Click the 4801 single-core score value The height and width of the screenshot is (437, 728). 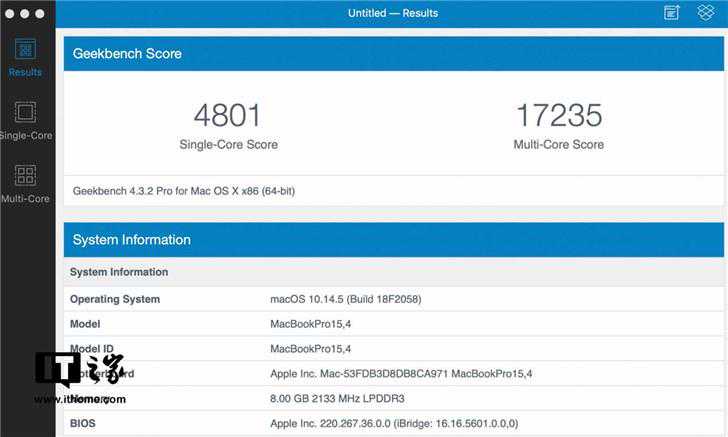point(228,115)
